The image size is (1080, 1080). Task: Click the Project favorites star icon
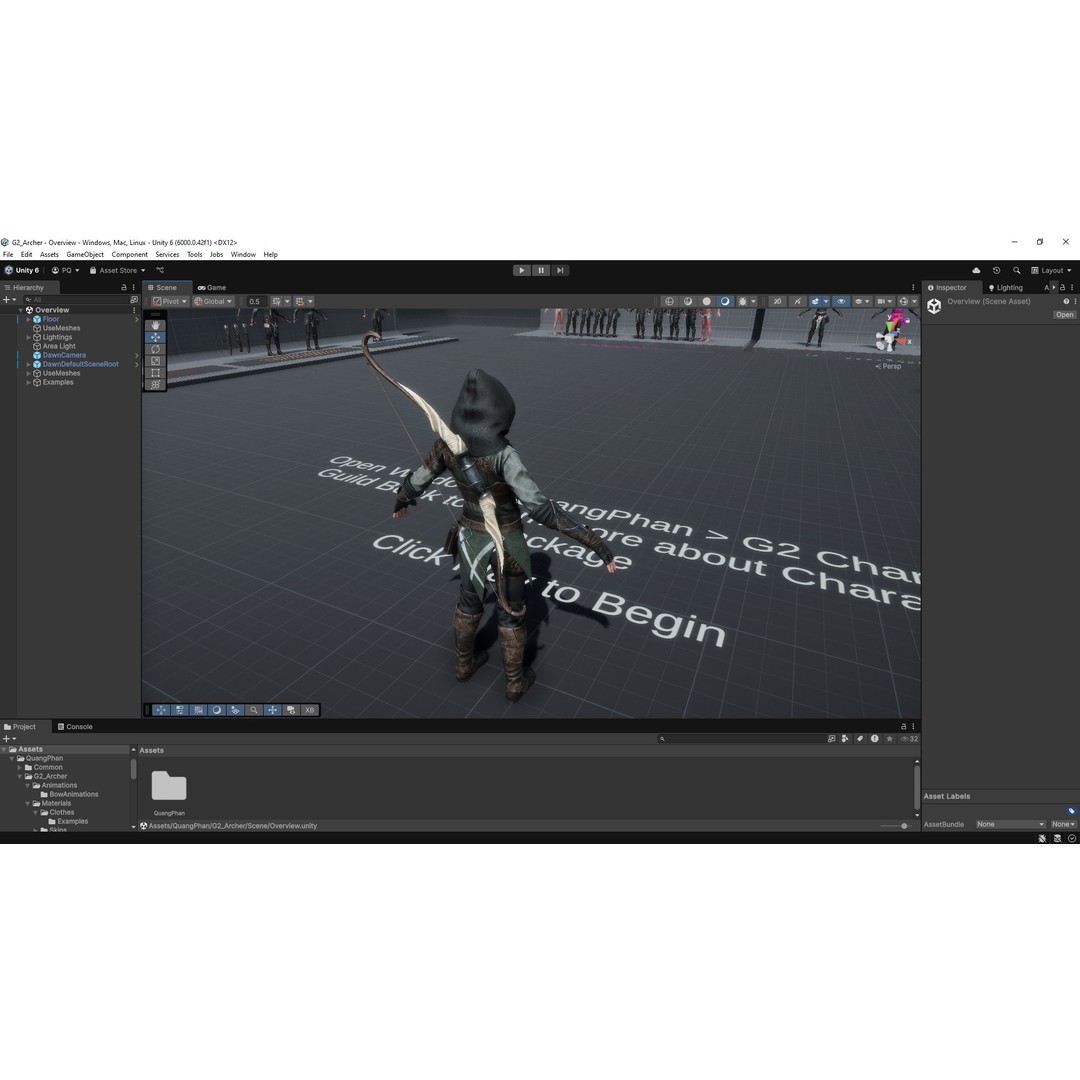pyautogui.click(x=889, y=738)
